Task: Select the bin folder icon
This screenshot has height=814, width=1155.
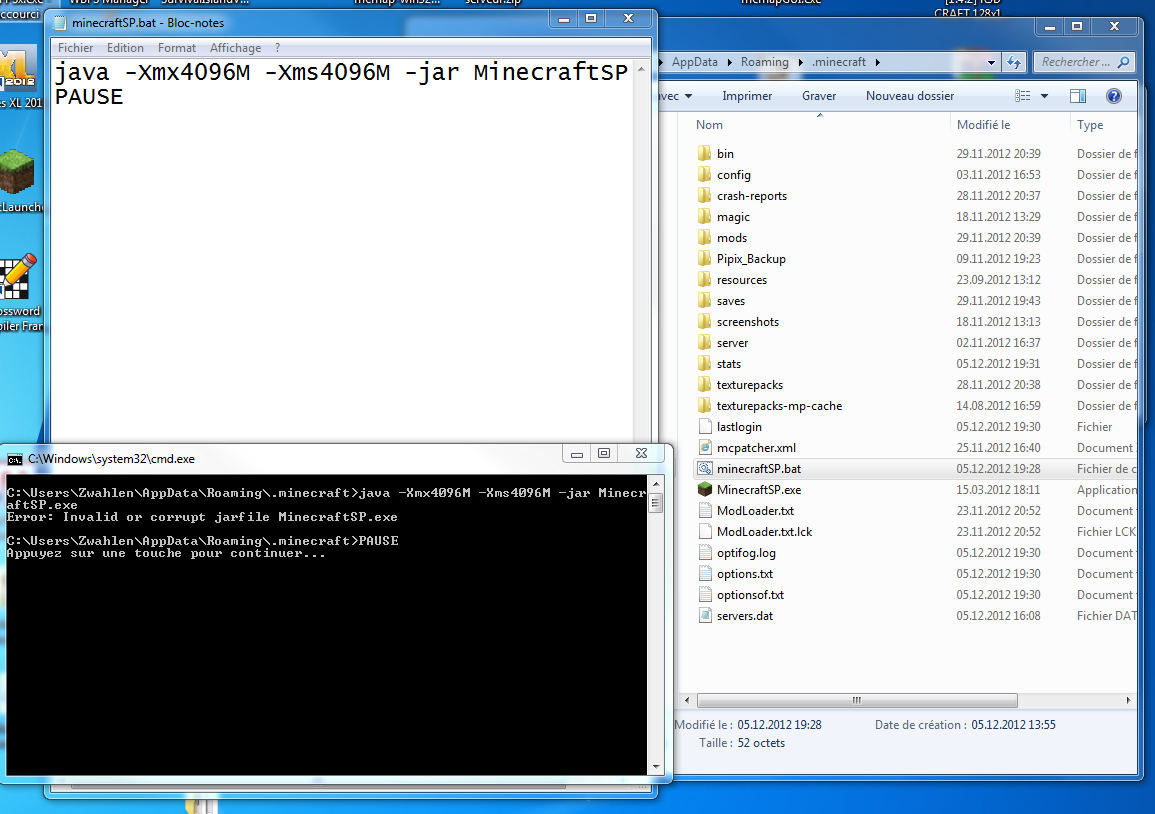Action: click(704, 153)
